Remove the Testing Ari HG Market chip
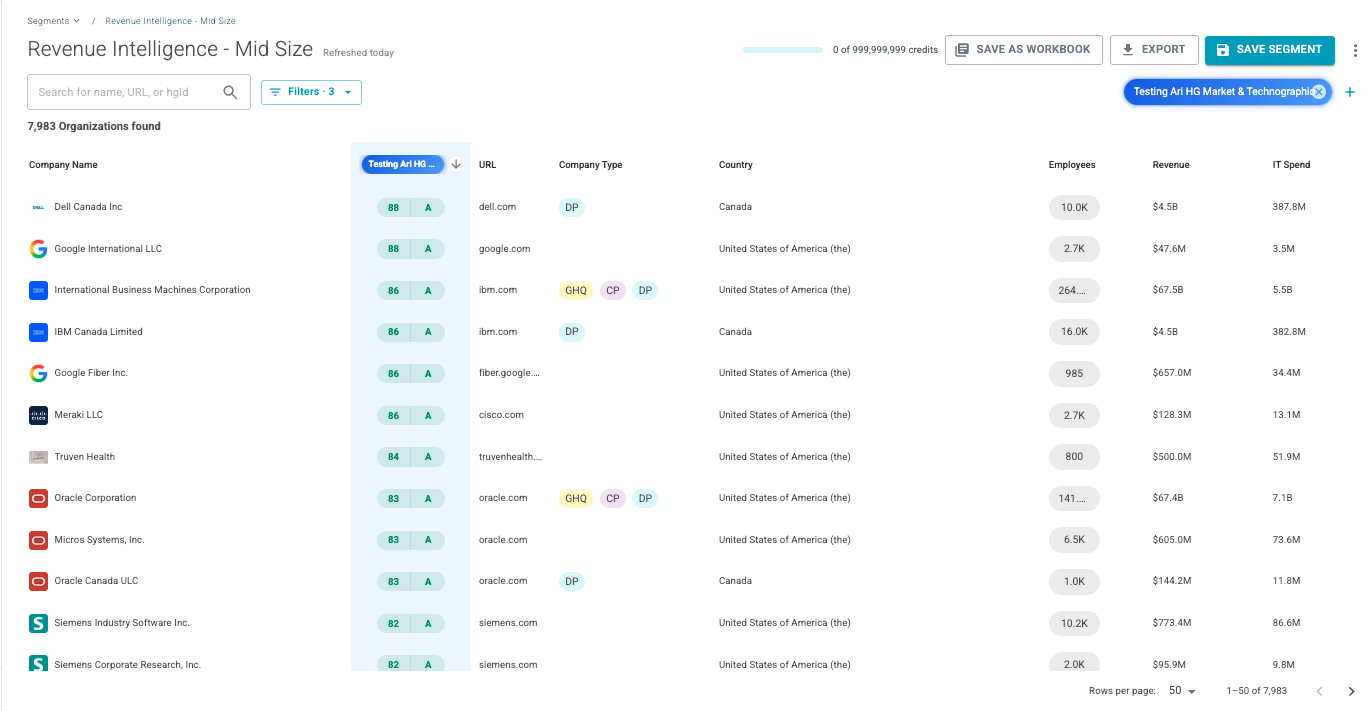This screenshot has width=1372, height=711. (1318, 92)
